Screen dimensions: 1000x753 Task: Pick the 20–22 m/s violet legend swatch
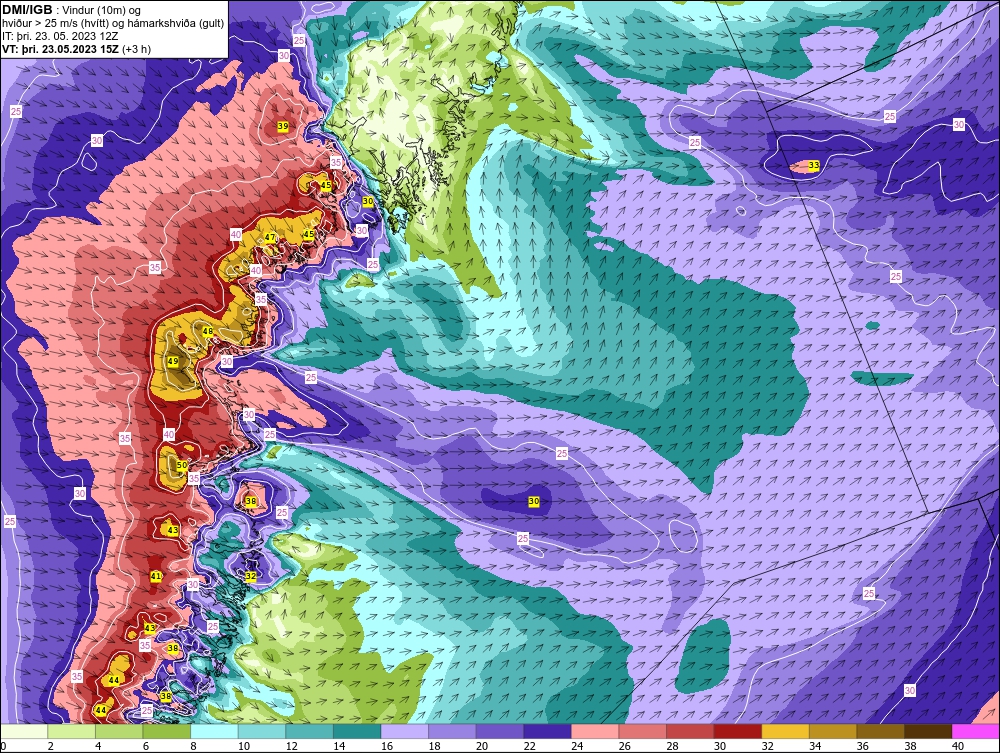(x=499, y=731)
